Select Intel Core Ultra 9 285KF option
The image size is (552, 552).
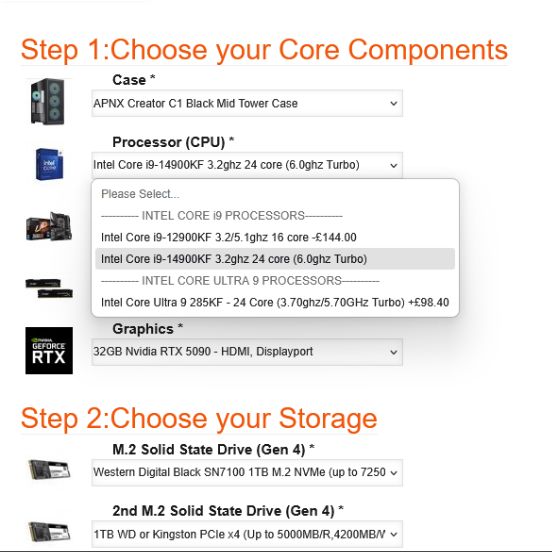(x=275, y=302)
